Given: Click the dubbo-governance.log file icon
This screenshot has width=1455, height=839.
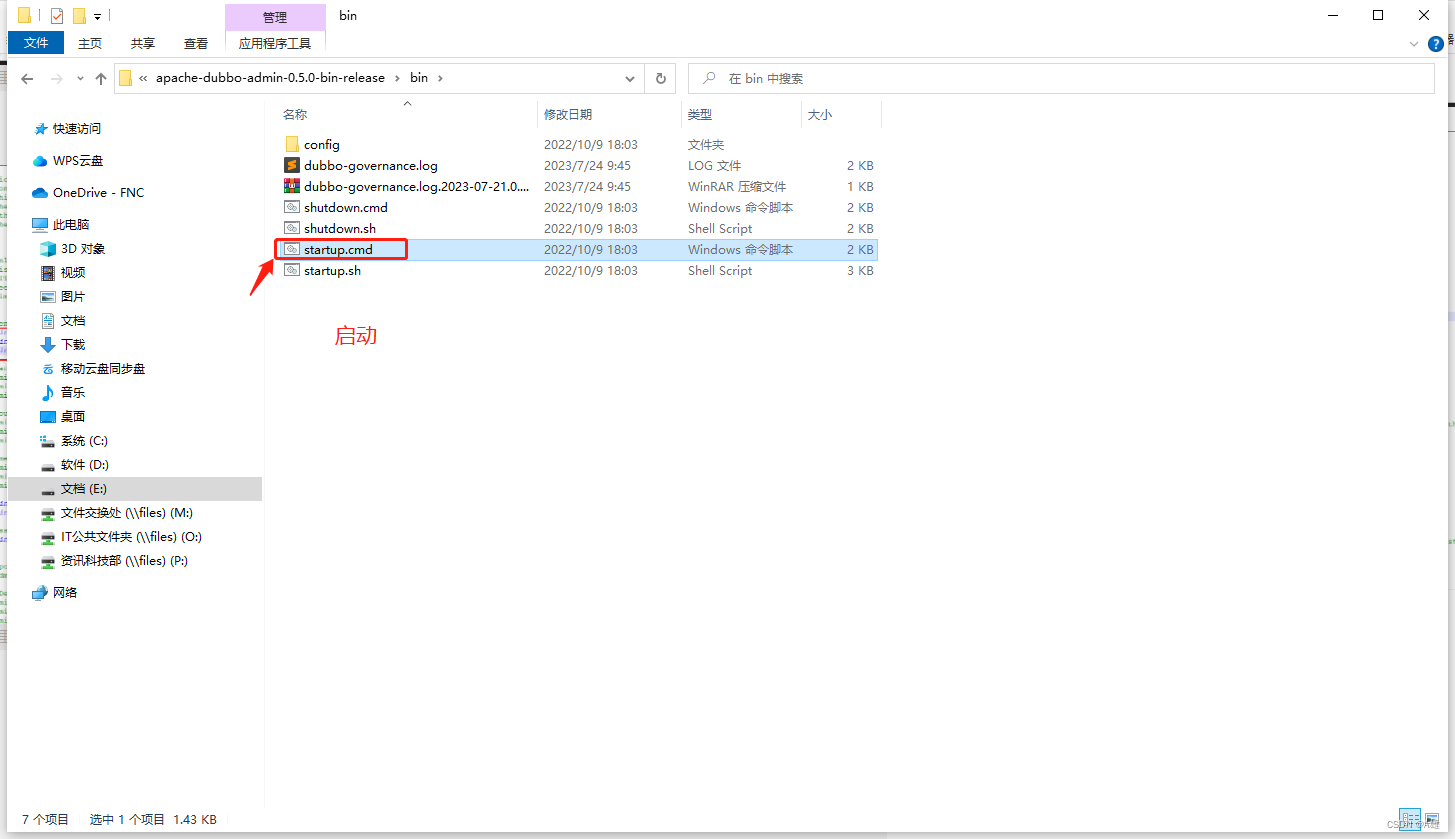Looking at the screenshot, I should point(292,165).
